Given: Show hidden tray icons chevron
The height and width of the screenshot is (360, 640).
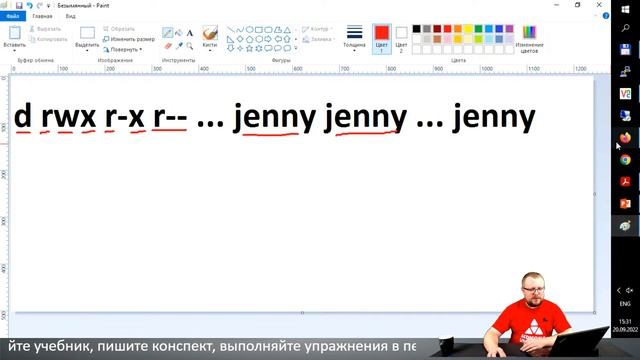Looking at the screenshot, I should (619, 291).
